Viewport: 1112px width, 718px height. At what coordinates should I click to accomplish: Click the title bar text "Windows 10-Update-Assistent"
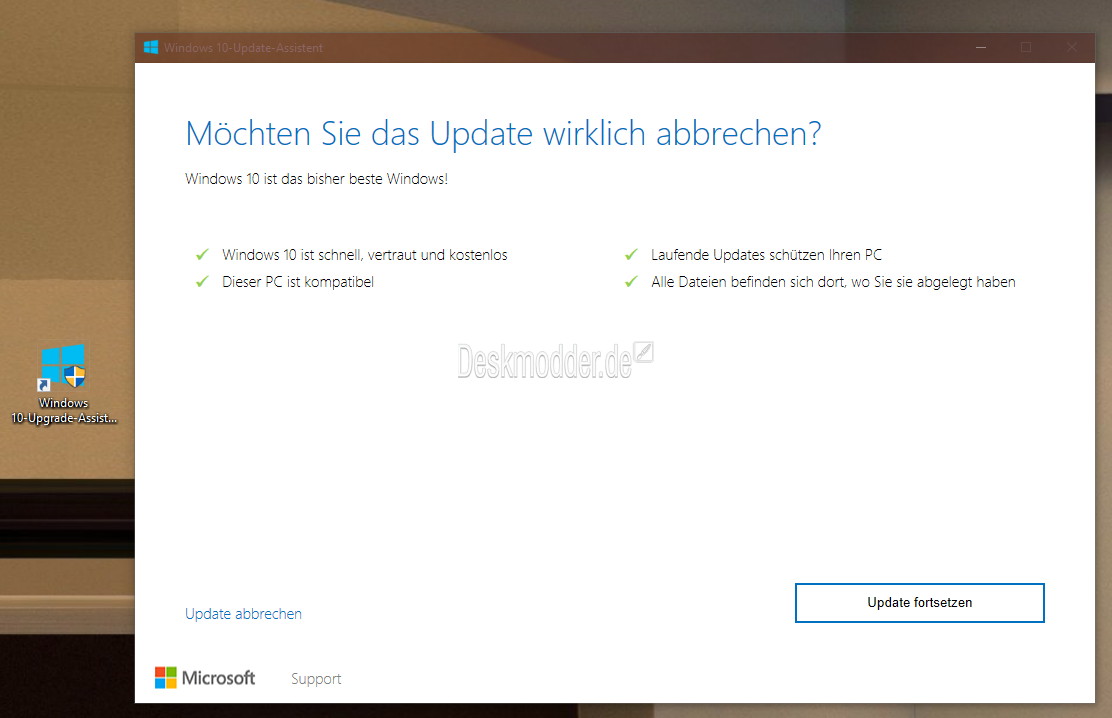pyautogui.click(x=243, y=48)
